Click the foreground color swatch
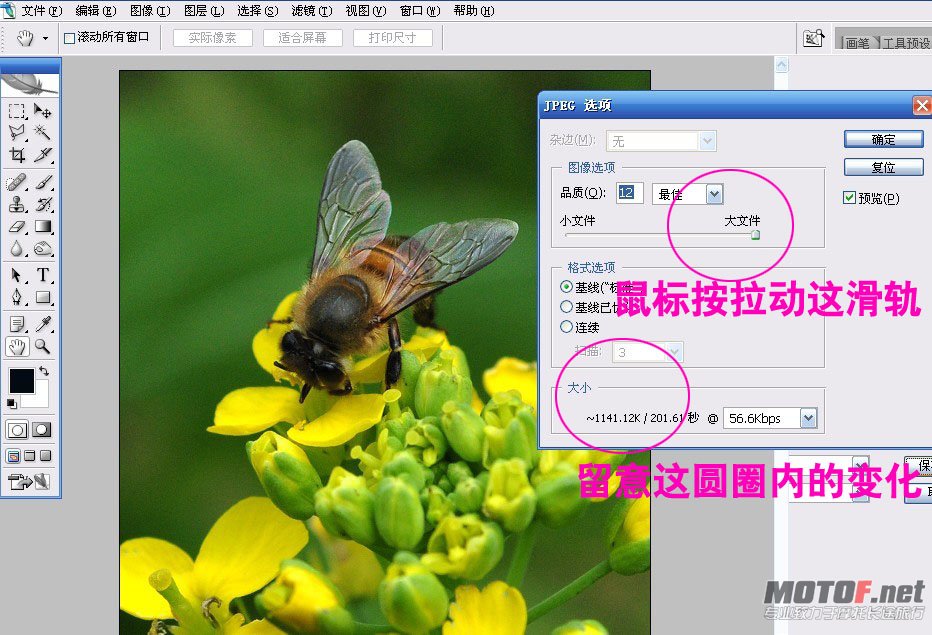 21,381
